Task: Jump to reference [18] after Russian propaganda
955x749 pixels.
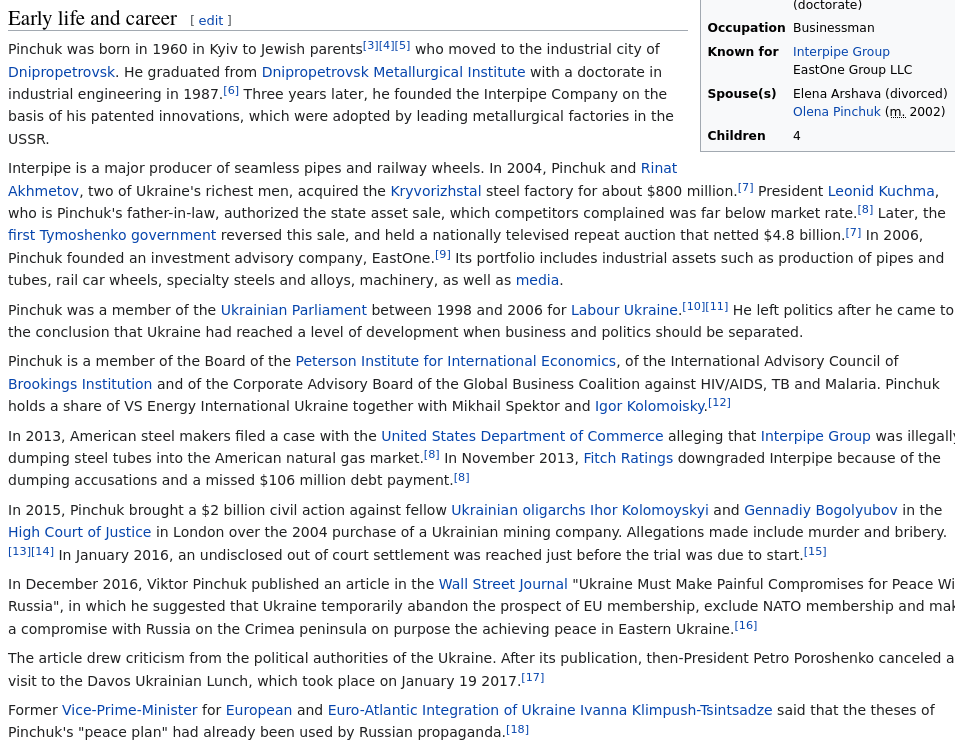Action: [x=518, y=729]
